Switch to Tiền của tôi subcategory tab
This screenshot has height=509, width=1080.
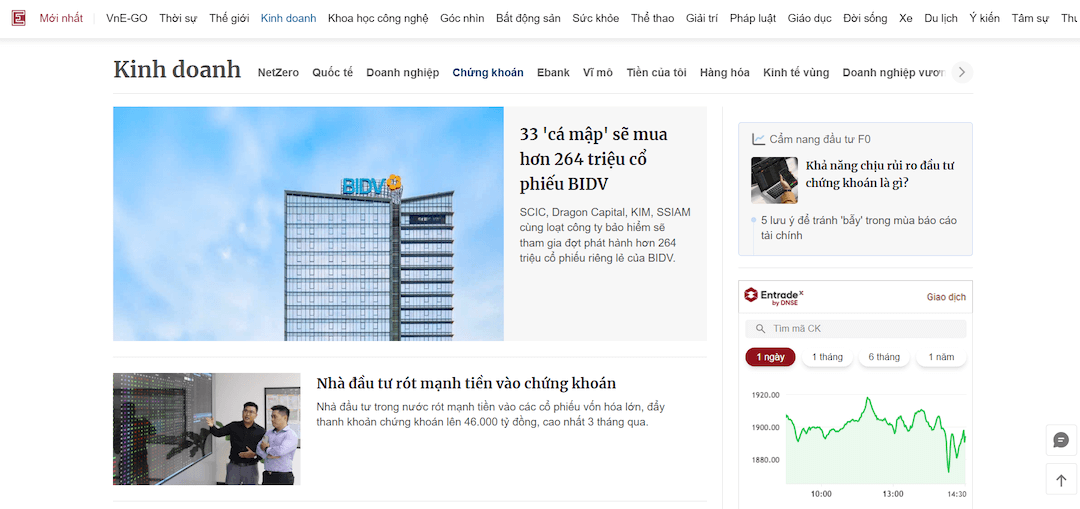656,72
